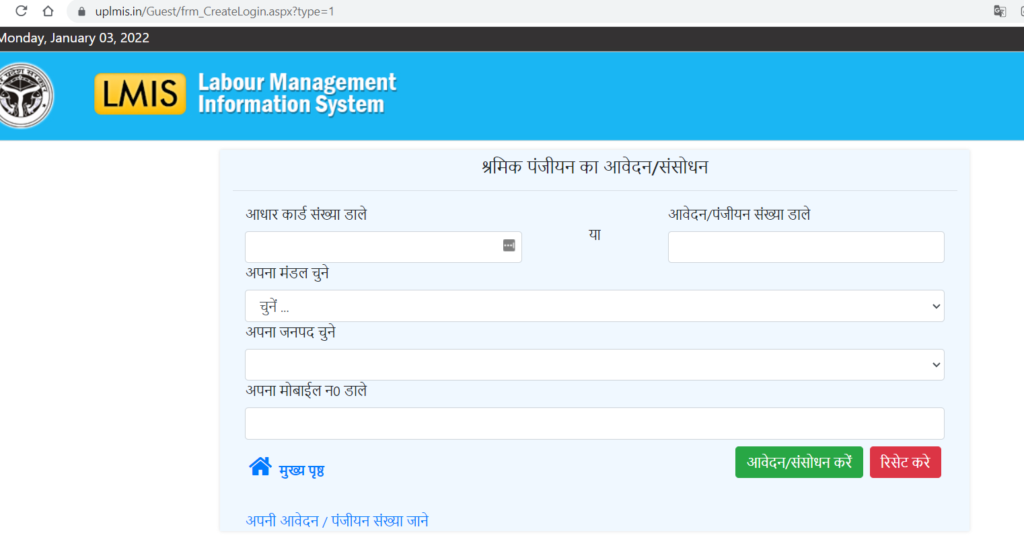The height and width of the screenshot is (560, 1024).
Task: Select the अपना मोबाईल न० text field
Action: [594, 423]
